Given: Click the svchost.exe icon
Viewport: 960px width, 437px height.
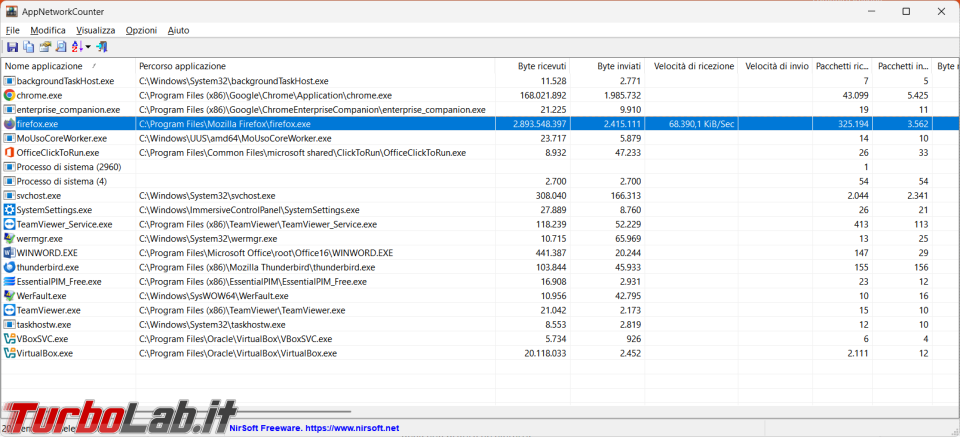Looking at the screenshot, I should click(9, 196).
